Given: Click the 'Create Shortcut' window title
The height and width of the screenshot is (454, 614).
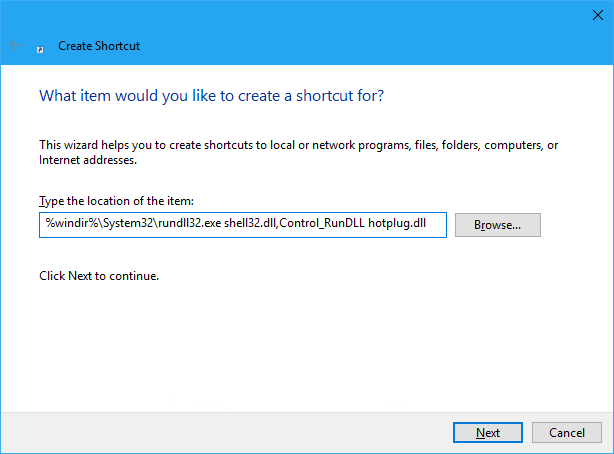Looking at the screenshot, I should coord(99,46).
